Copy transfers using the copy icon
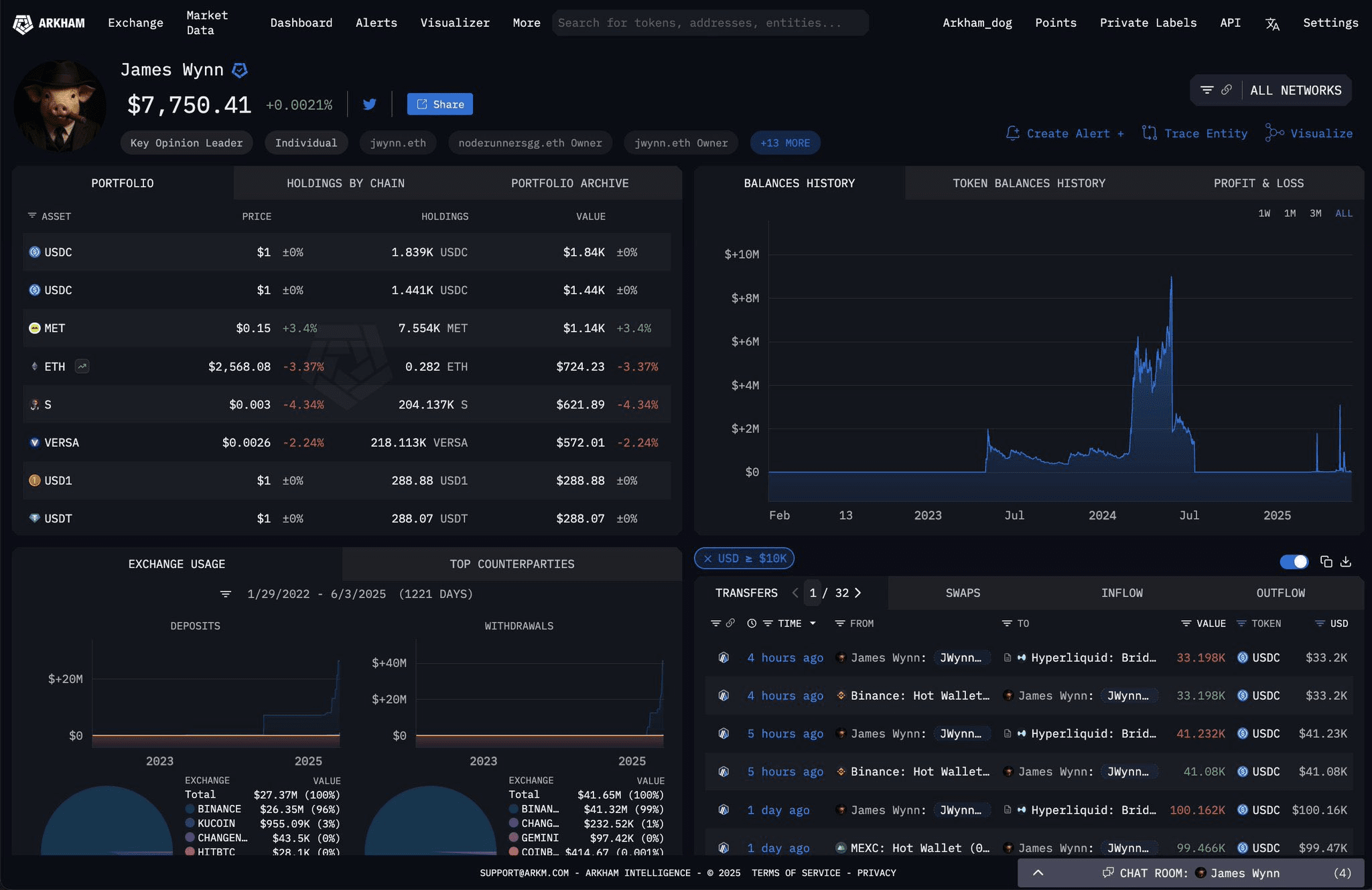The image size is (1372, 890). coord(1326,562)
